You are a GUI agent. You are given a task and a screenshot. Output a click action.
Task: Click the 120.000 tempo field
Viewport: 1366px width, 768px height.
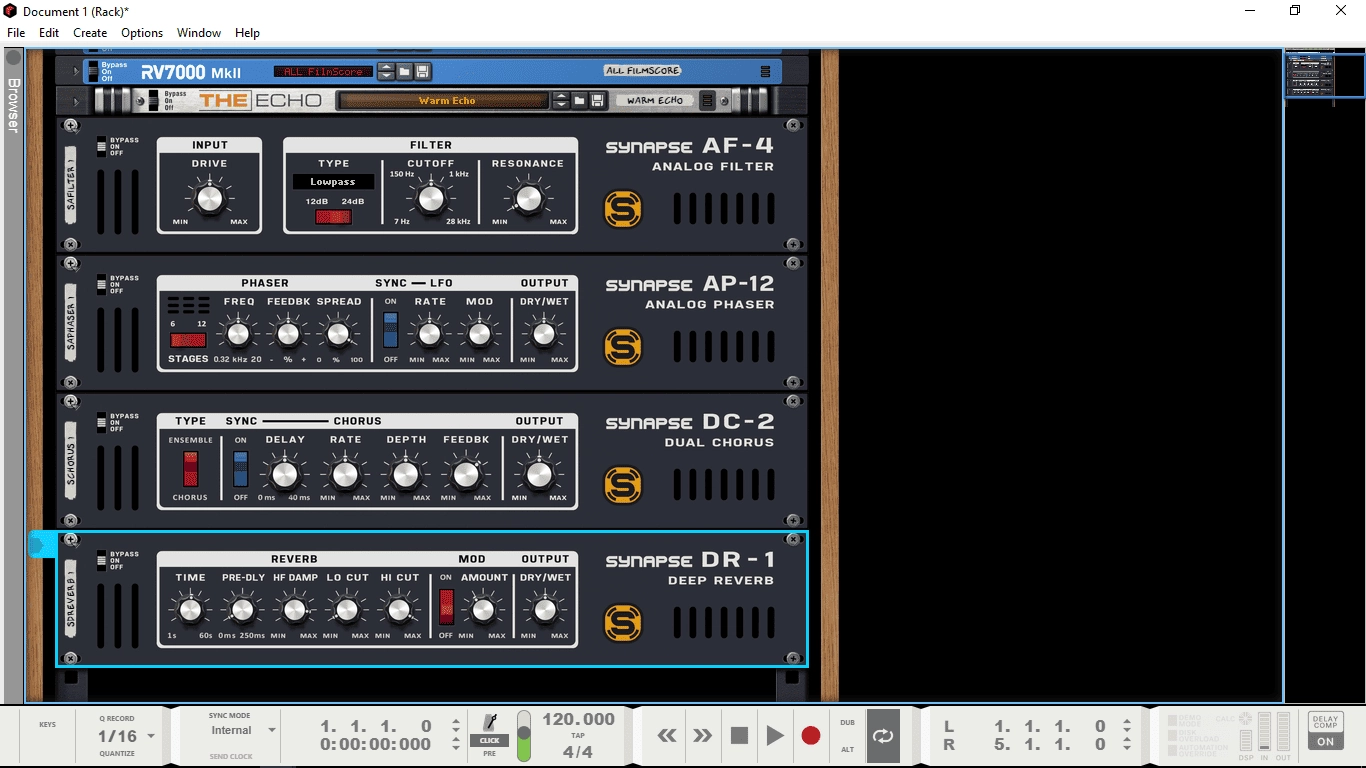(x=578, y=719)
